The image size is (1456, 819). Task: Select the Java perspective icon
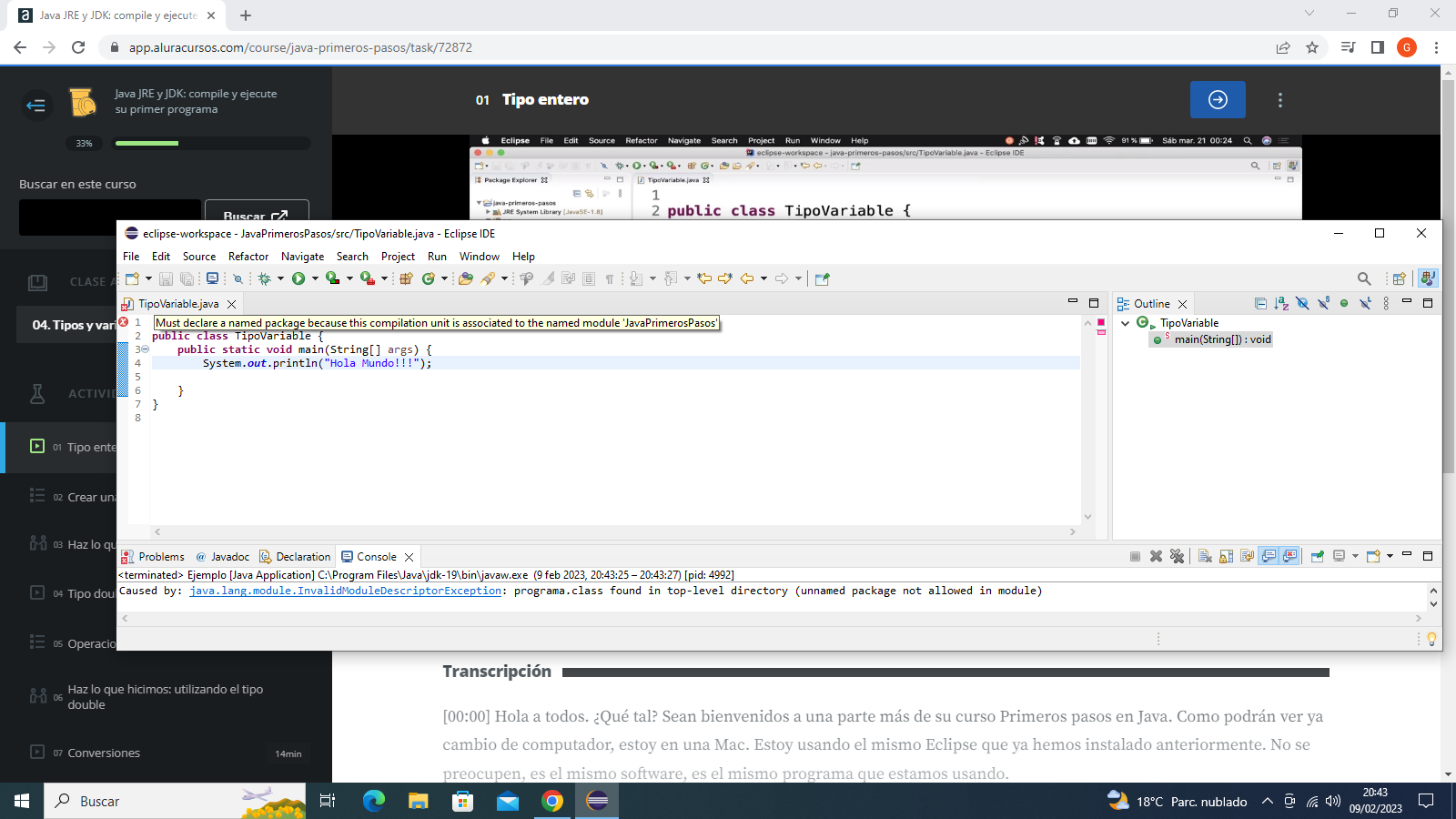pyautogui.click(x=1428, y=278)
